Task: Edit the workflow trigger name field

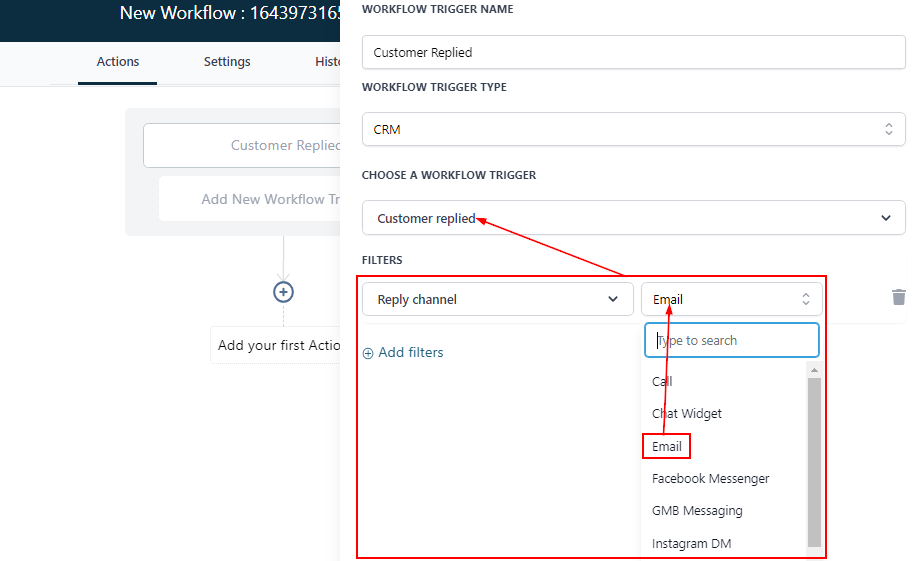Action: pyautogui.click(x=634, y=52)
